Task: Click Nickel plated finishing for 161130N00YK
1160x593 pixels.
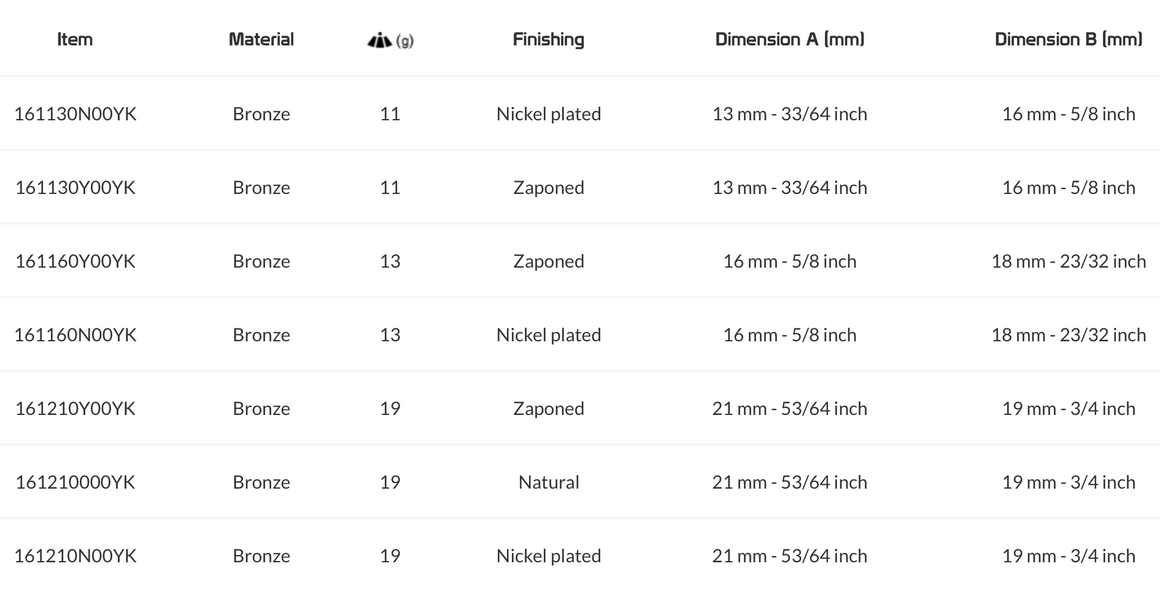Action: pyautogui.click(x=548, y=114)
